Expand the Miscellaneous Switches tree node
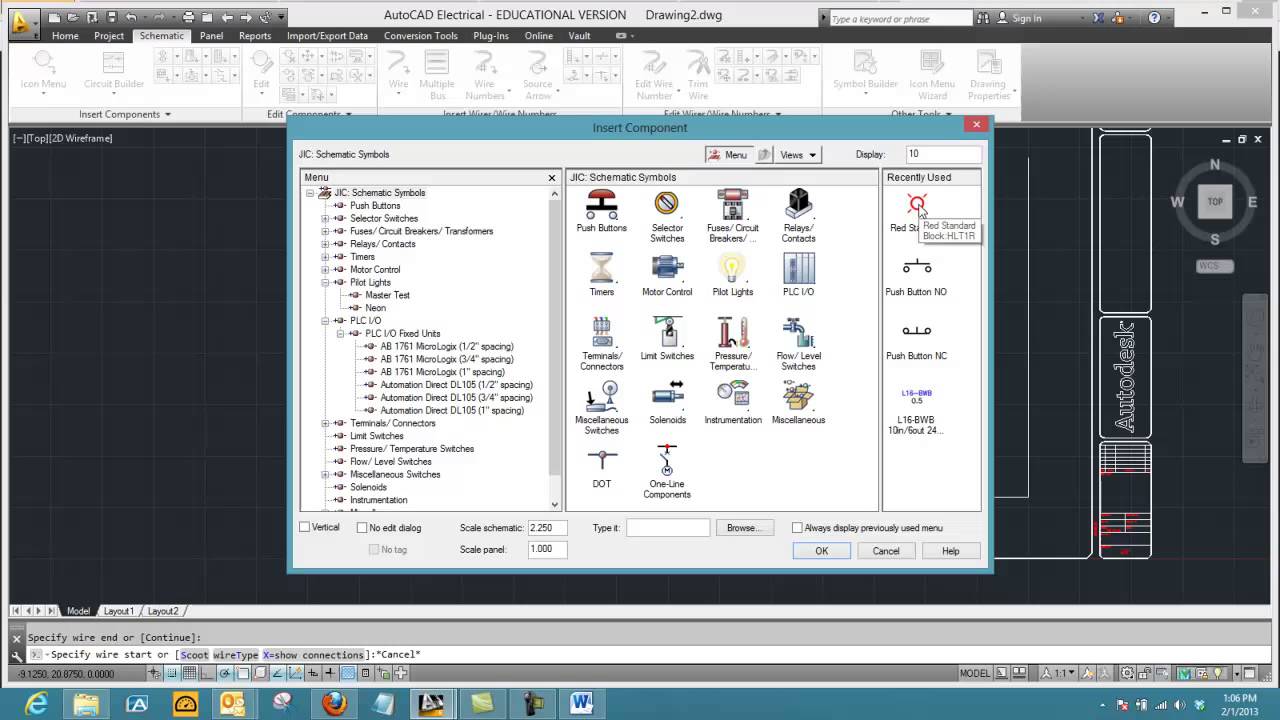The height and width of the screenshot is (720, 1280). [325, 474]
